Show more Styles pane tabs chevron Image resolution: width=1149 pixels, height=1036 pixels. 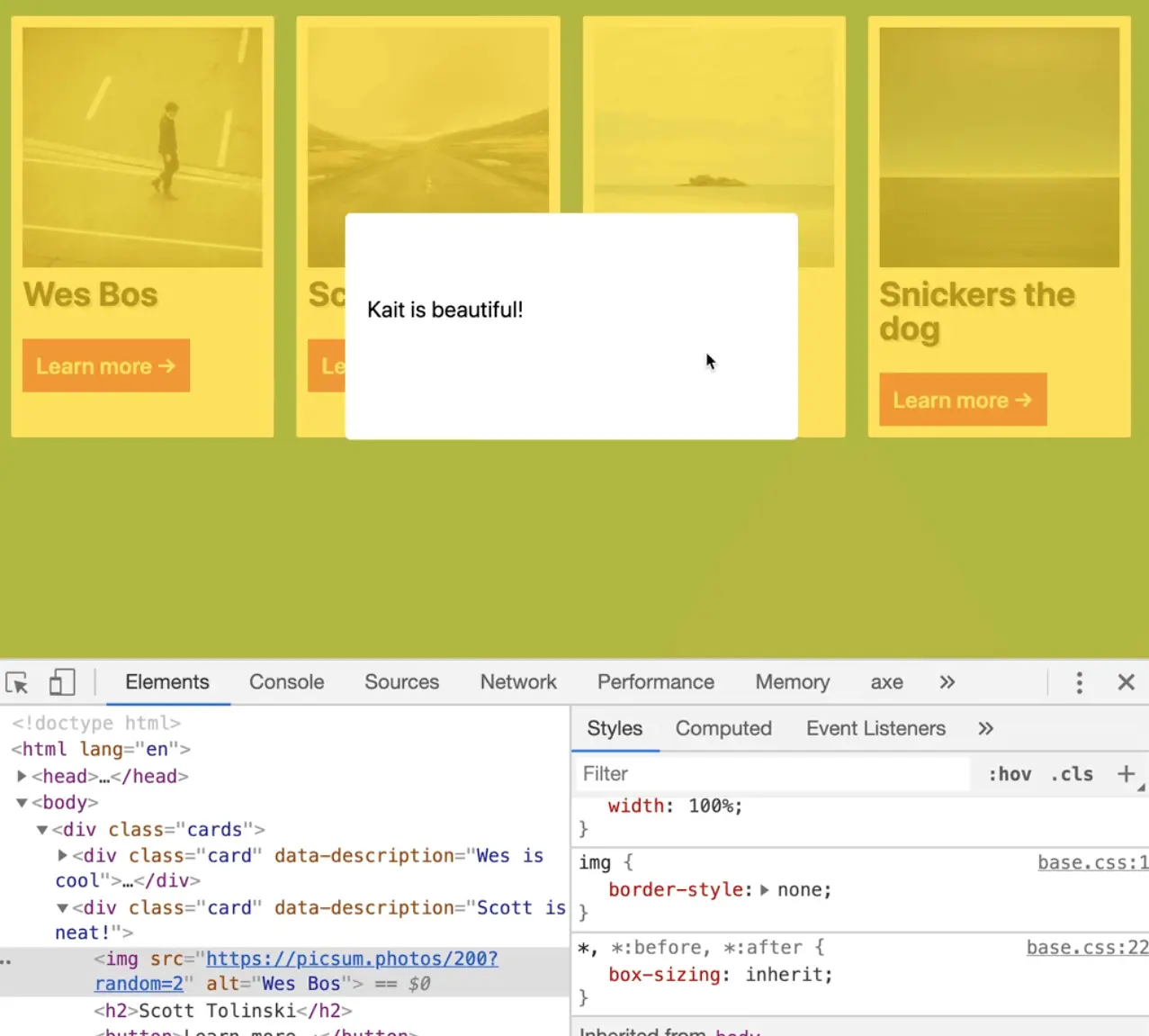pos(985,729)
